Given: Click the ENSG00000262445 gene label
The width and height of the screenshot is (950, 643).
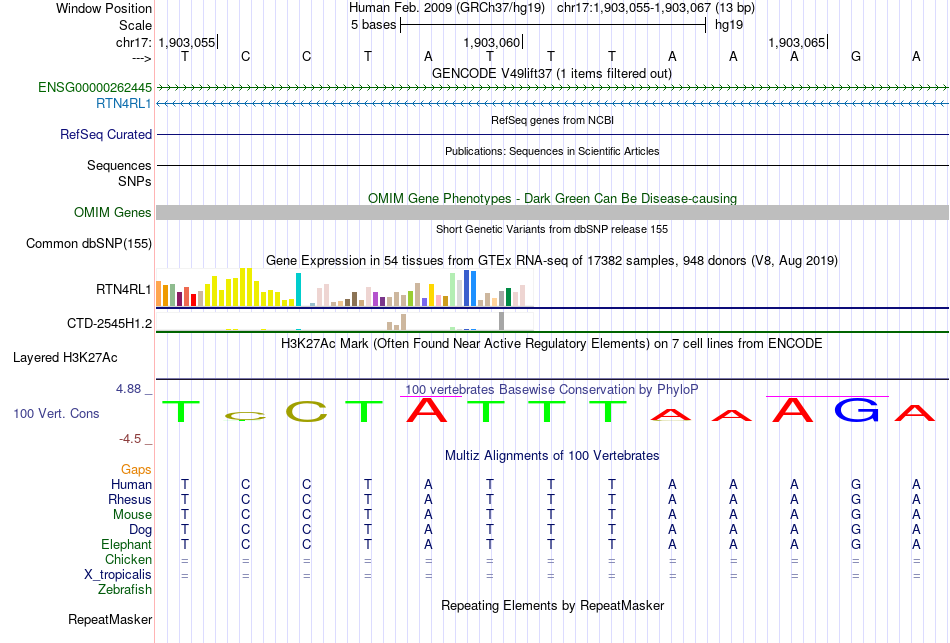Looking at the screenshot, I should (95, 87).
